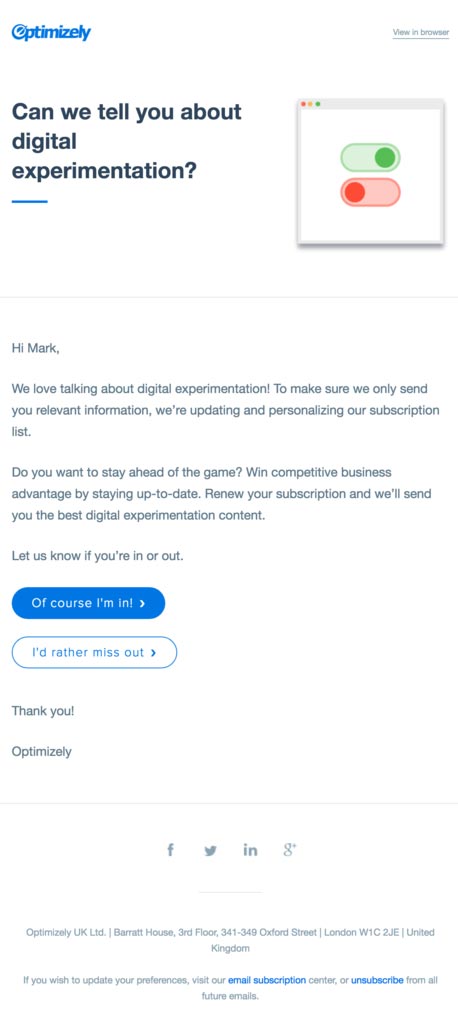
Task: Click the Optimizely logo
Action: tap(51, 32)
